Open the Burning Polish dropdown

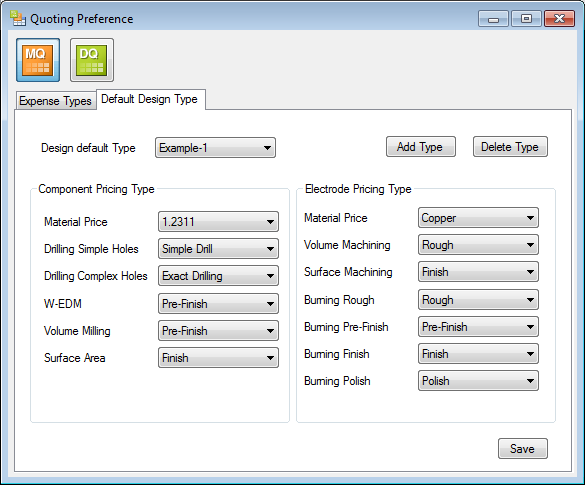coord(478,381)
